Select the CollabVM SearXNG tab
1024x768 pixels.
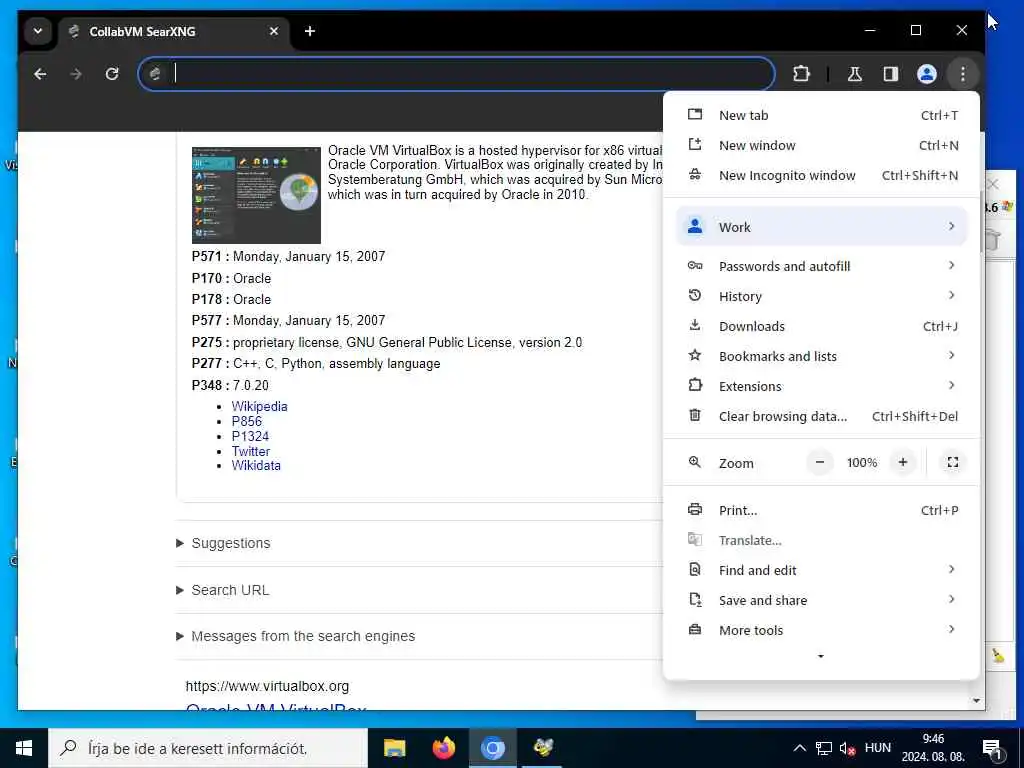[x=173, y=32]
